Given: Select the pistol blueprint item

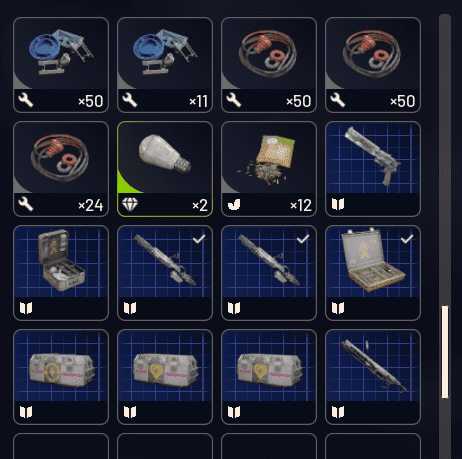Looking at the screenshot, I should click(373, 169).
